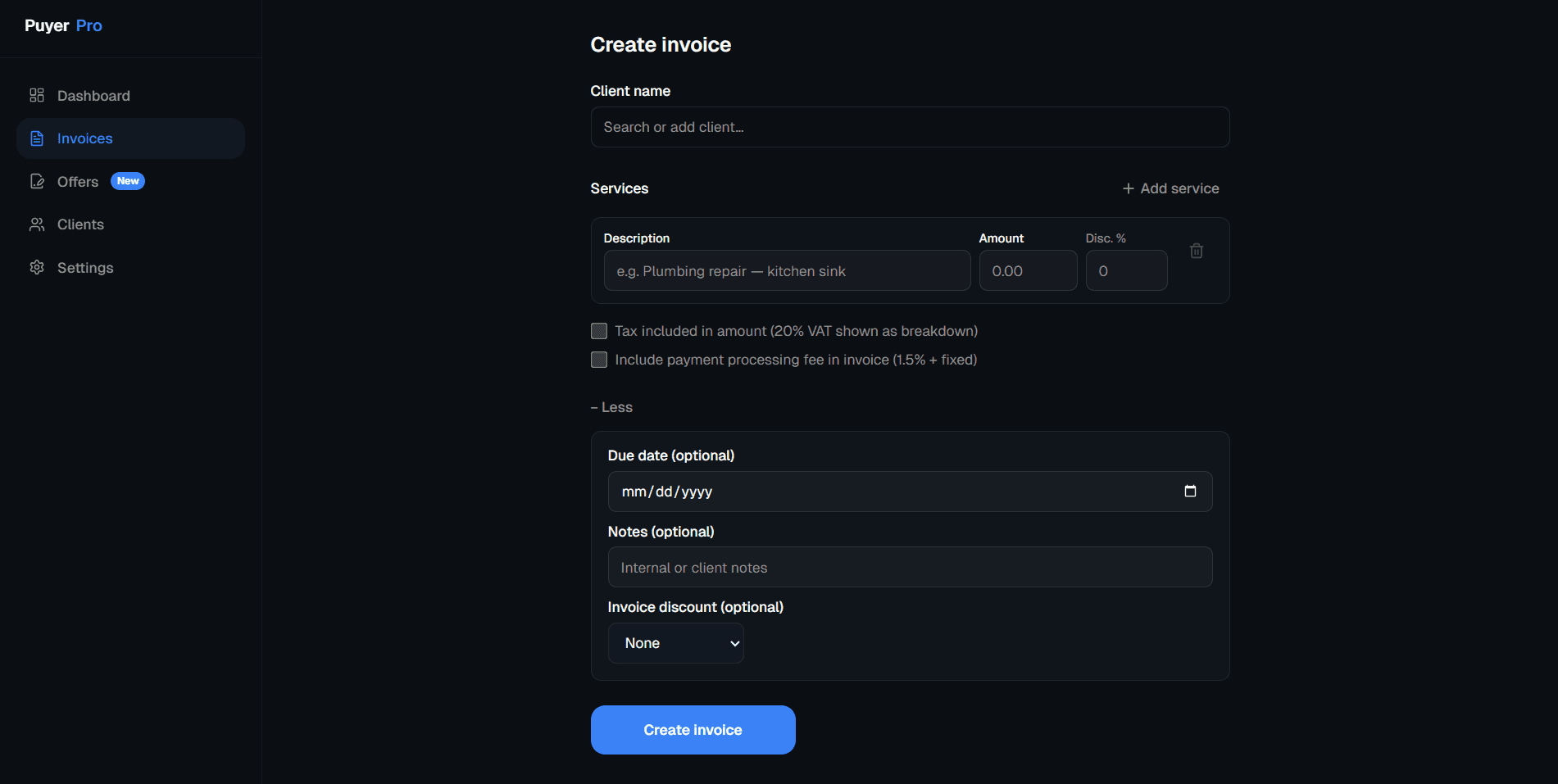The height and width of the screenshot is (784, 1558).
Task: Select Clients in the left navigation
Action: tap(80, 224)
